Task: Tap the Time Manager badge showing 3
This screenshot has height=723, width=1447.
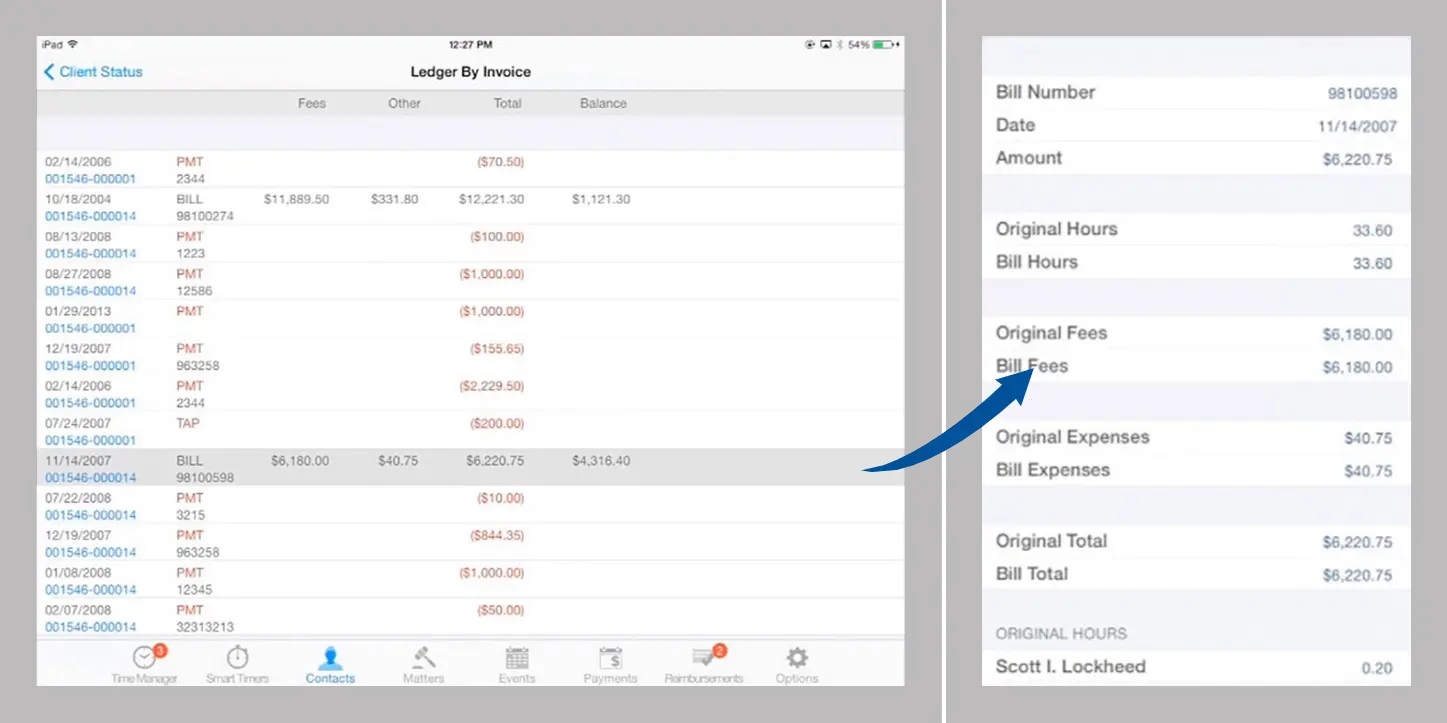Action: click(160, 649)
